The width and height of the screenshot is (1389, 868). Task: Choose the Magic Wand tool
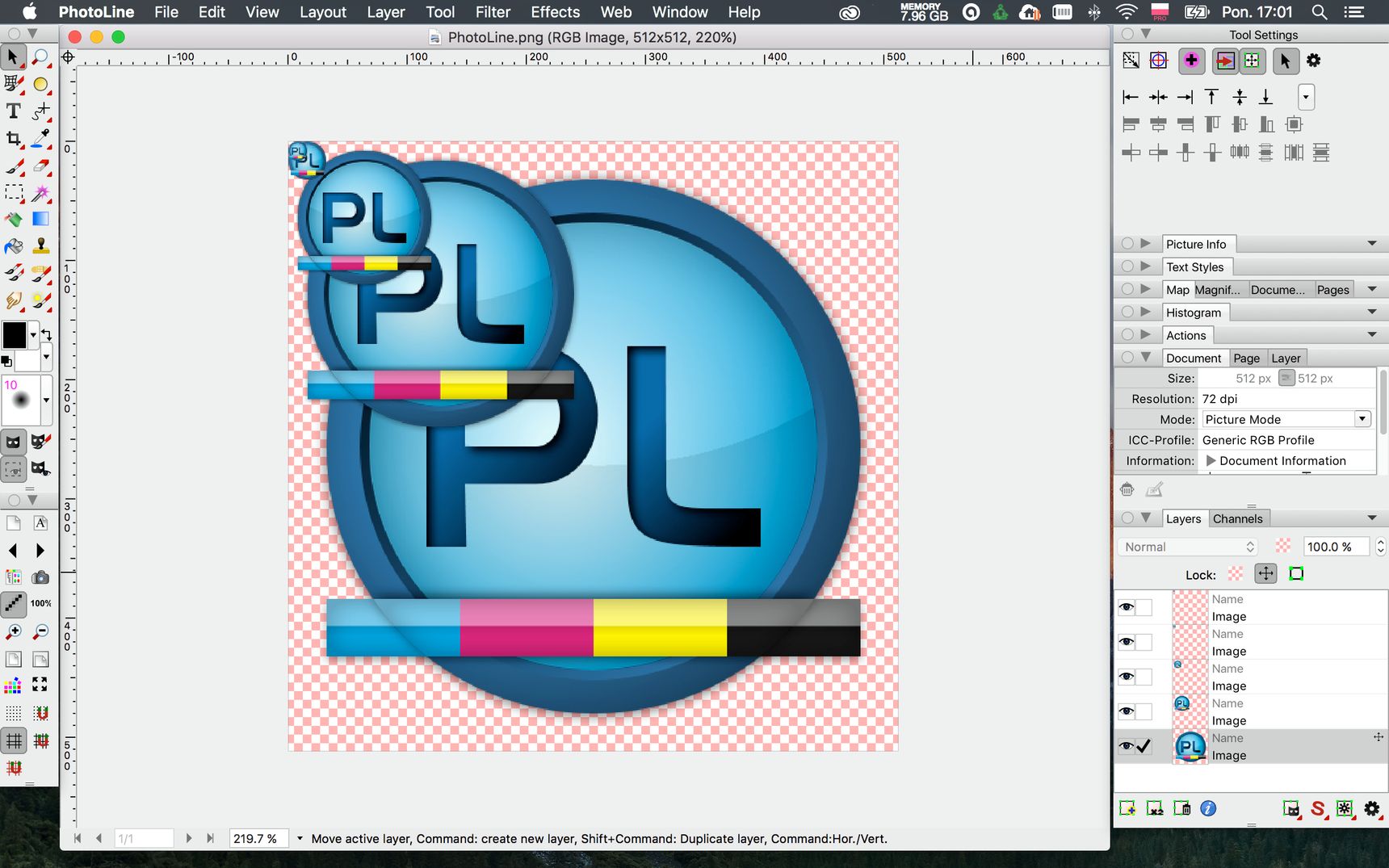pyautogui.click(x=41, y=192)
